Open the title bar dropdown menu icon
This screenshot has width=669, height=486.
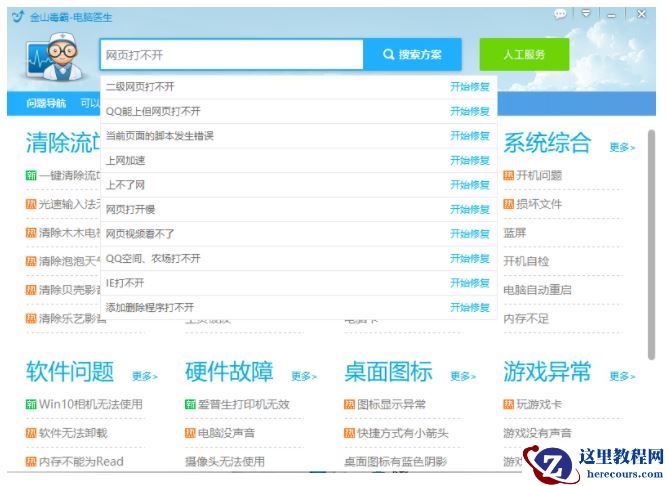[x=586, y=14]
